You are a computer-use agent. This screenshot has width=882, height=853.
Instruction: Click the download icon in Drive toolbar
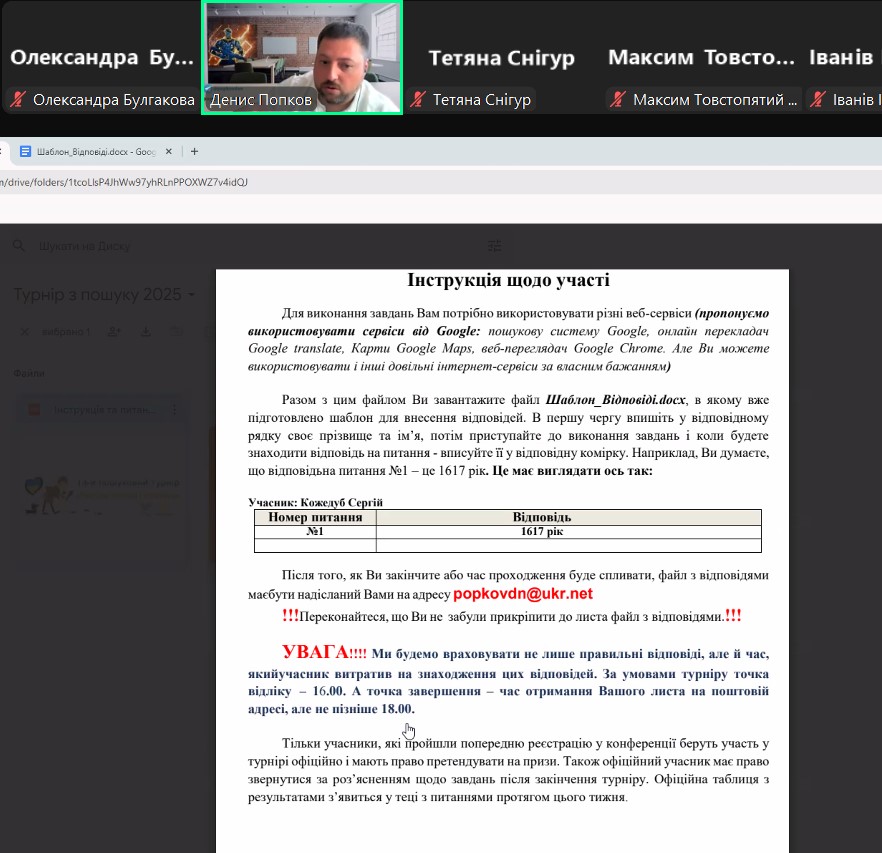point(146,332)
